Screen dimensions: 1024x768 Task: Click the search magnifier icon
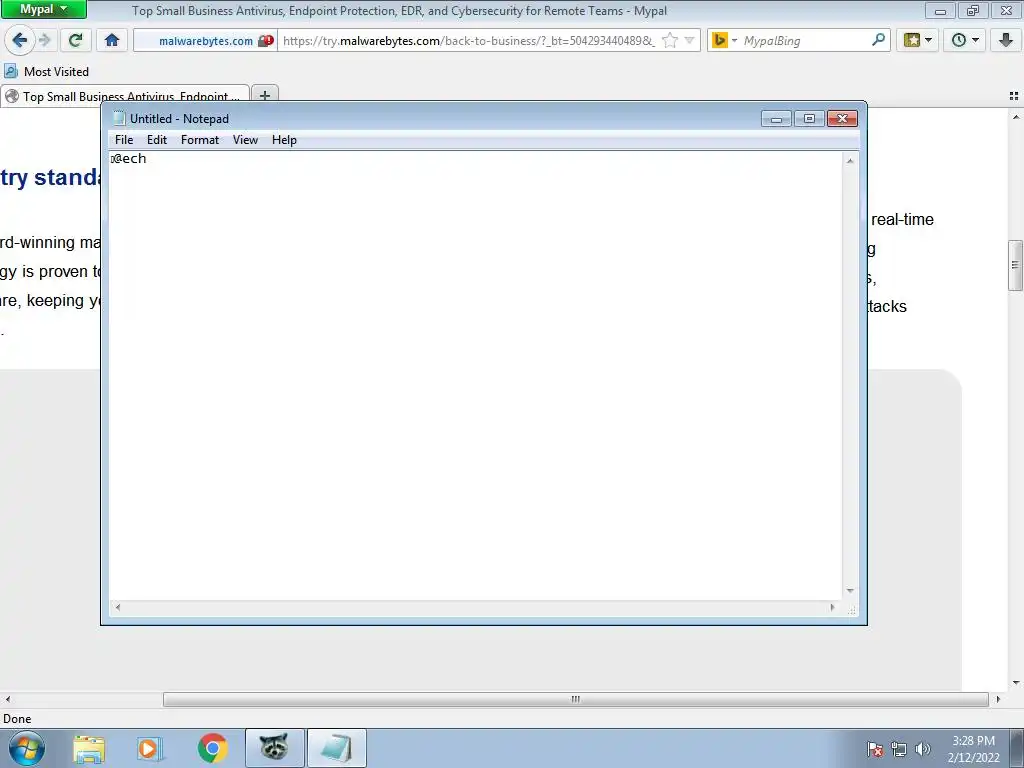pos(878,40)
